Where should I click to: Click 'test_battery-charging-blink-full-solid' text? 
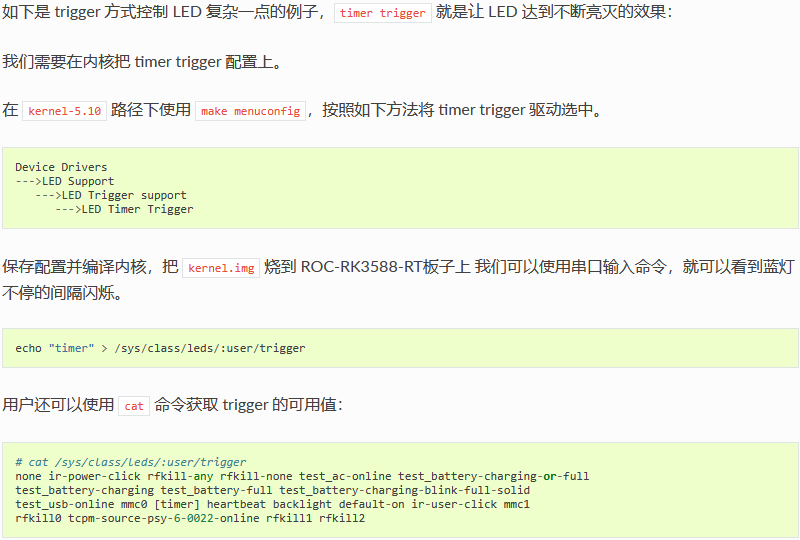(x=405, y=490)
